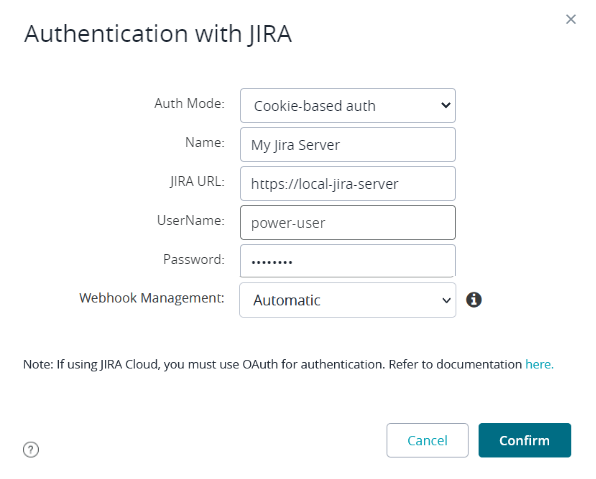The width and height of the screenshot is (596, 479).
Task: Close the Authentication with JIRA dialog
Action: (x=571, y=19)
